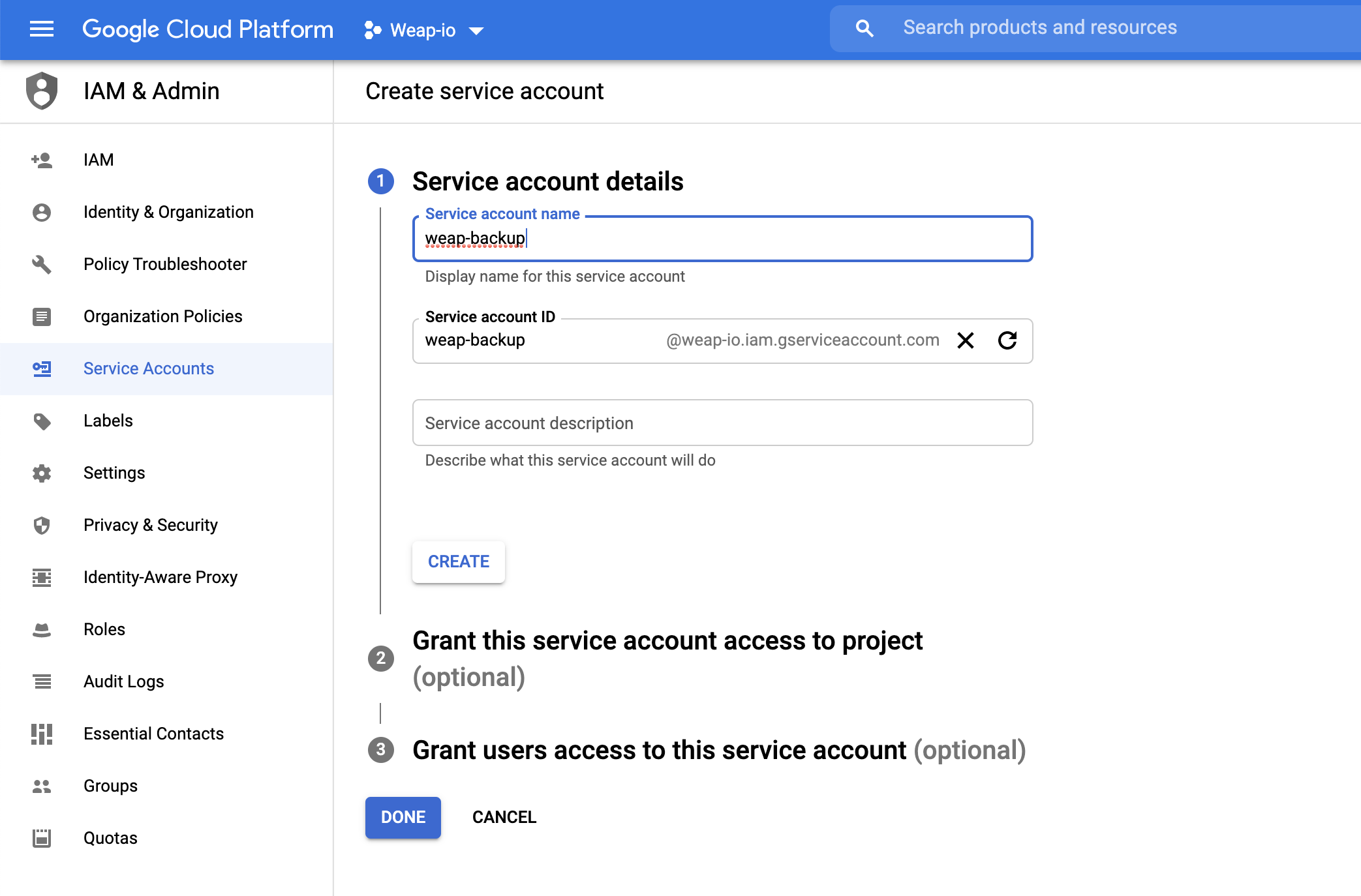Viewport: 1361px width, 896px height.
Task: Open Essential Contacts
Action: coord(167,734)
